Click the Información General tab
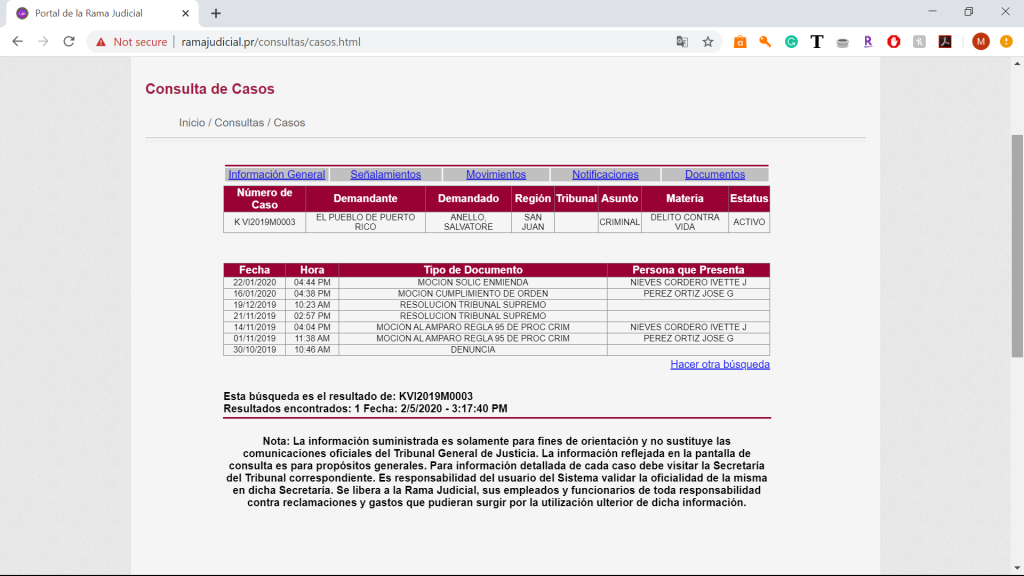1024x576 pixels. click(x=276, y=174)
